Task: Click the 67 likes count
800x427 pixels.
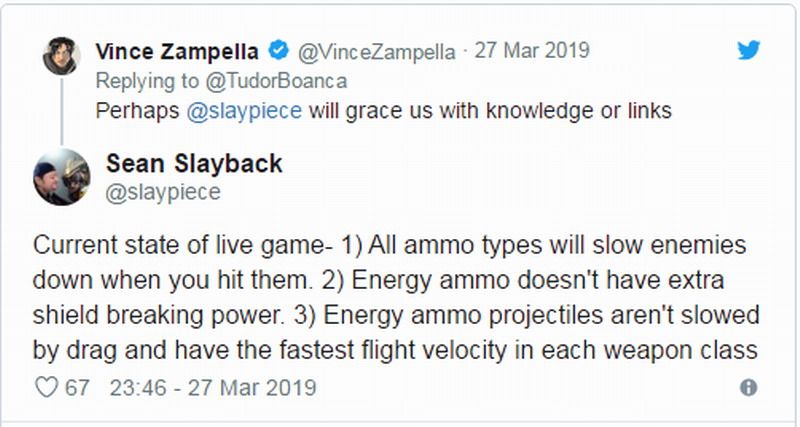Action: 77,387
